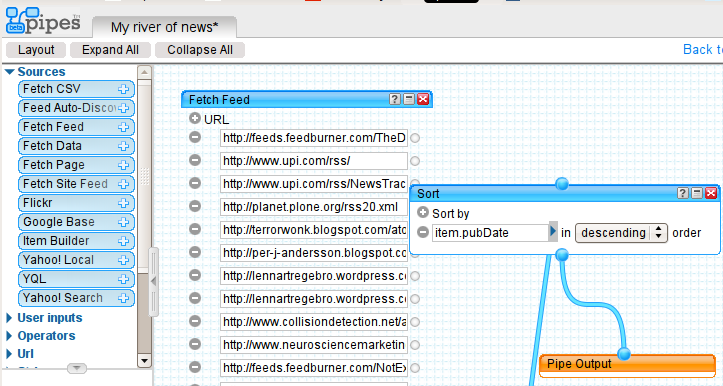Click the sidebar scrollbar down arrow
Screen dimensions: 723x386
[144, 361]
